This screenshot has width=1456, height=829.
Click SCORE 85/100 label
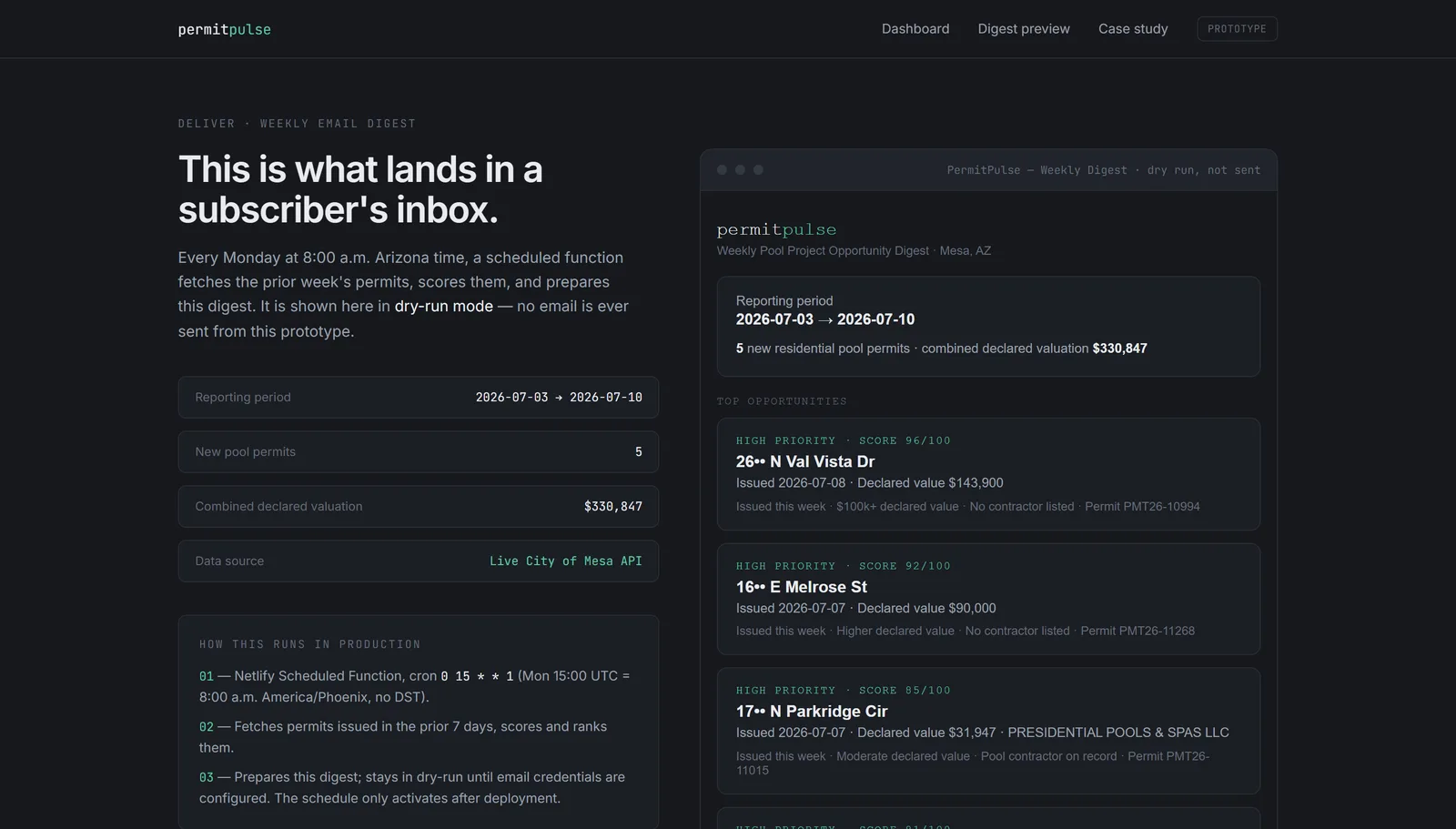tap(905, 691)
